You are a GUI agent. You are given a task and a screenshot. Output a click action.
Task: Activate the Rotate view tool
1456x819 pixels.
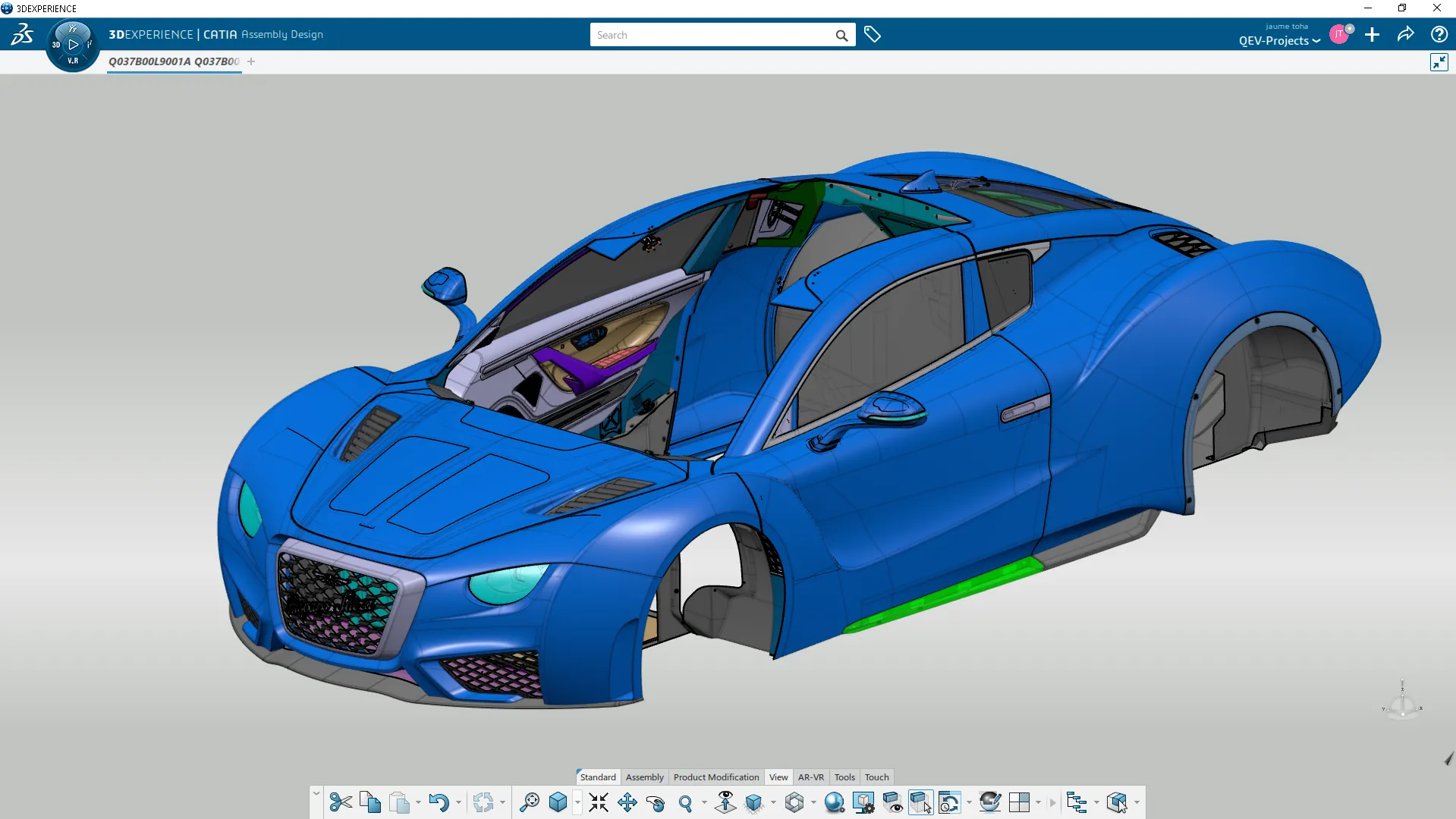click(x=656, y=802)
